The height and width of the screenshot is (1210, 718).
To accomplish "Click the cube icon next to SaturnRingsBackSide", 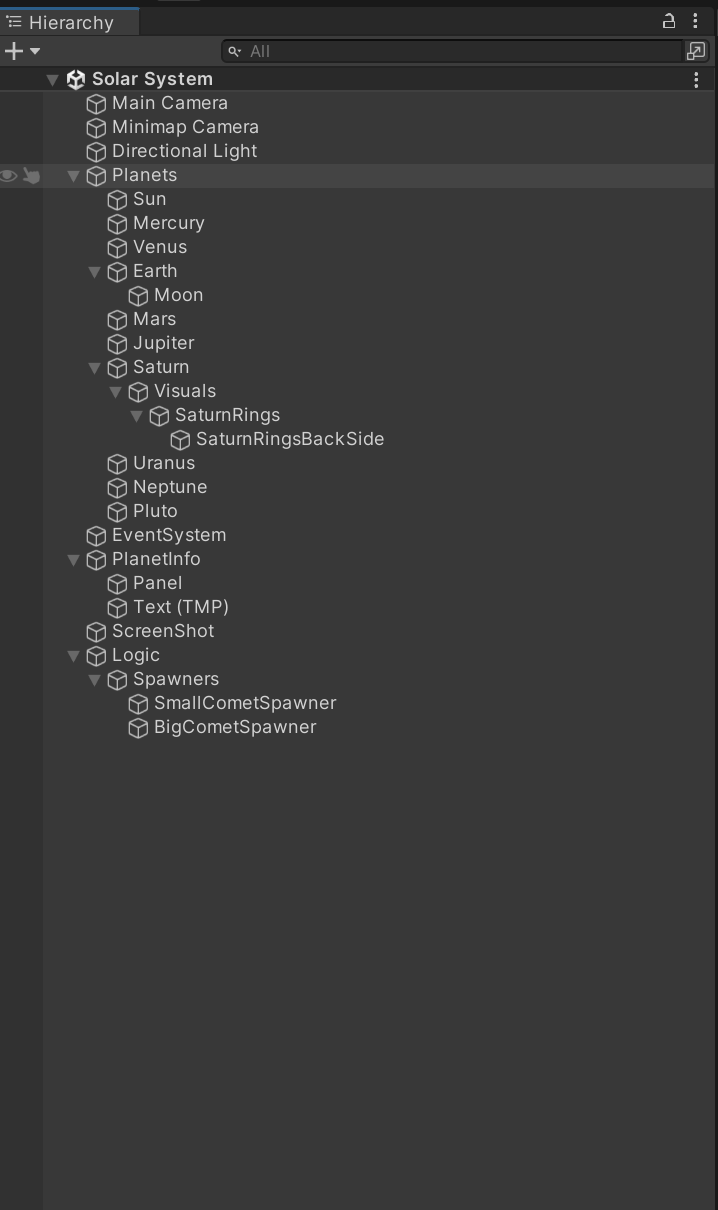I will pyautogui.click(x=180, y=439).
